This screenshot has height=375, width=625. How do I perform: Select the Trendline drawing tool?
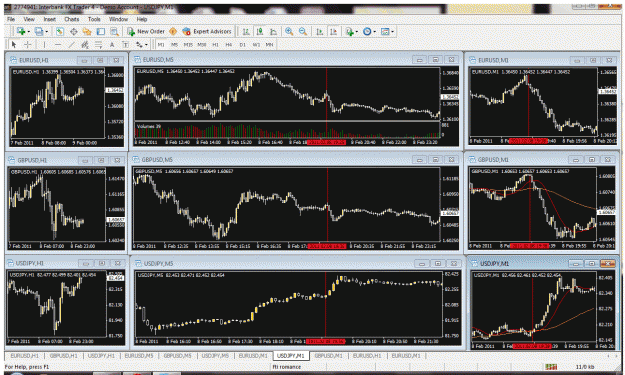click(x=71, y=45)
